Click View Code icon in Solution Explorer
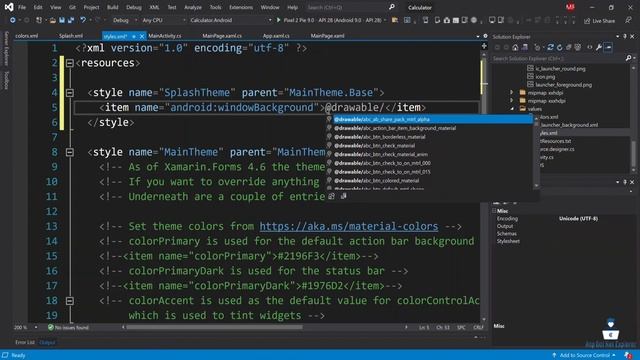The width and height of the screenshot is (640, 360). coord(589,48)
